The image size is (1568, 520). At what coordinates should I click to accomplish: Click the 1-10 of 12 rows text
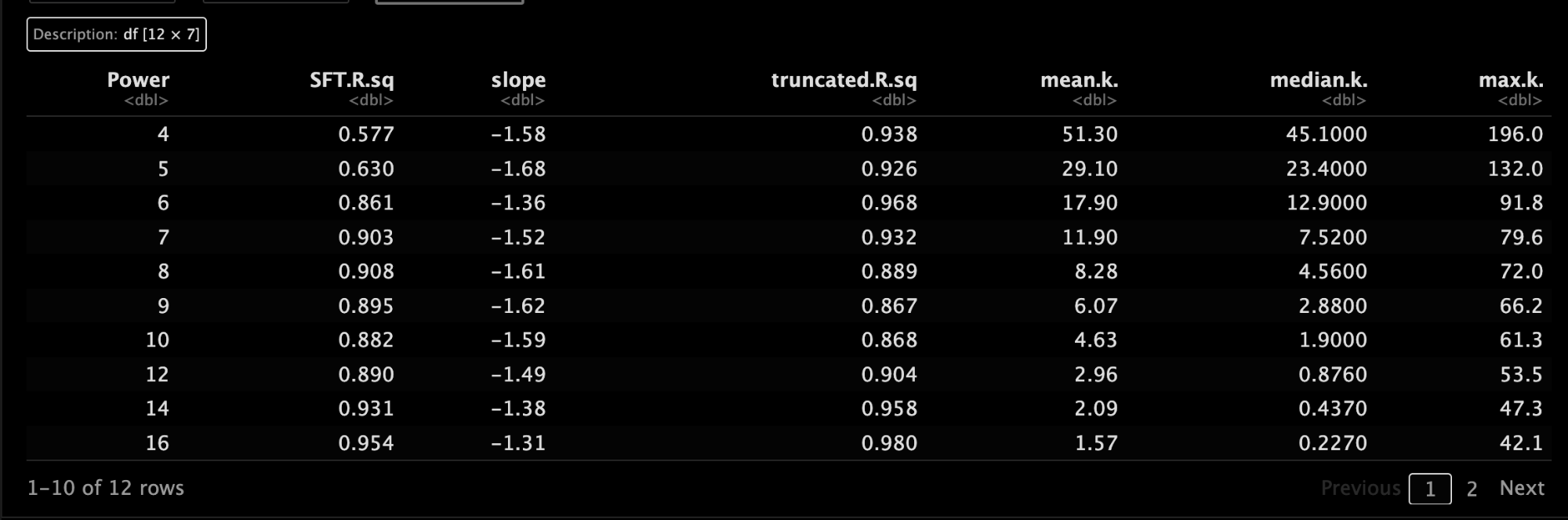click(106, 488)
